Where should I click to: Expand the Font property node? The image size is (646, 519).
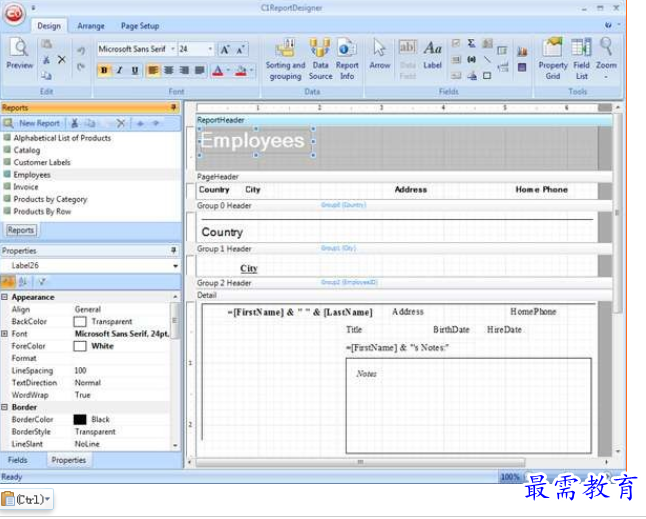pos(5,334)
